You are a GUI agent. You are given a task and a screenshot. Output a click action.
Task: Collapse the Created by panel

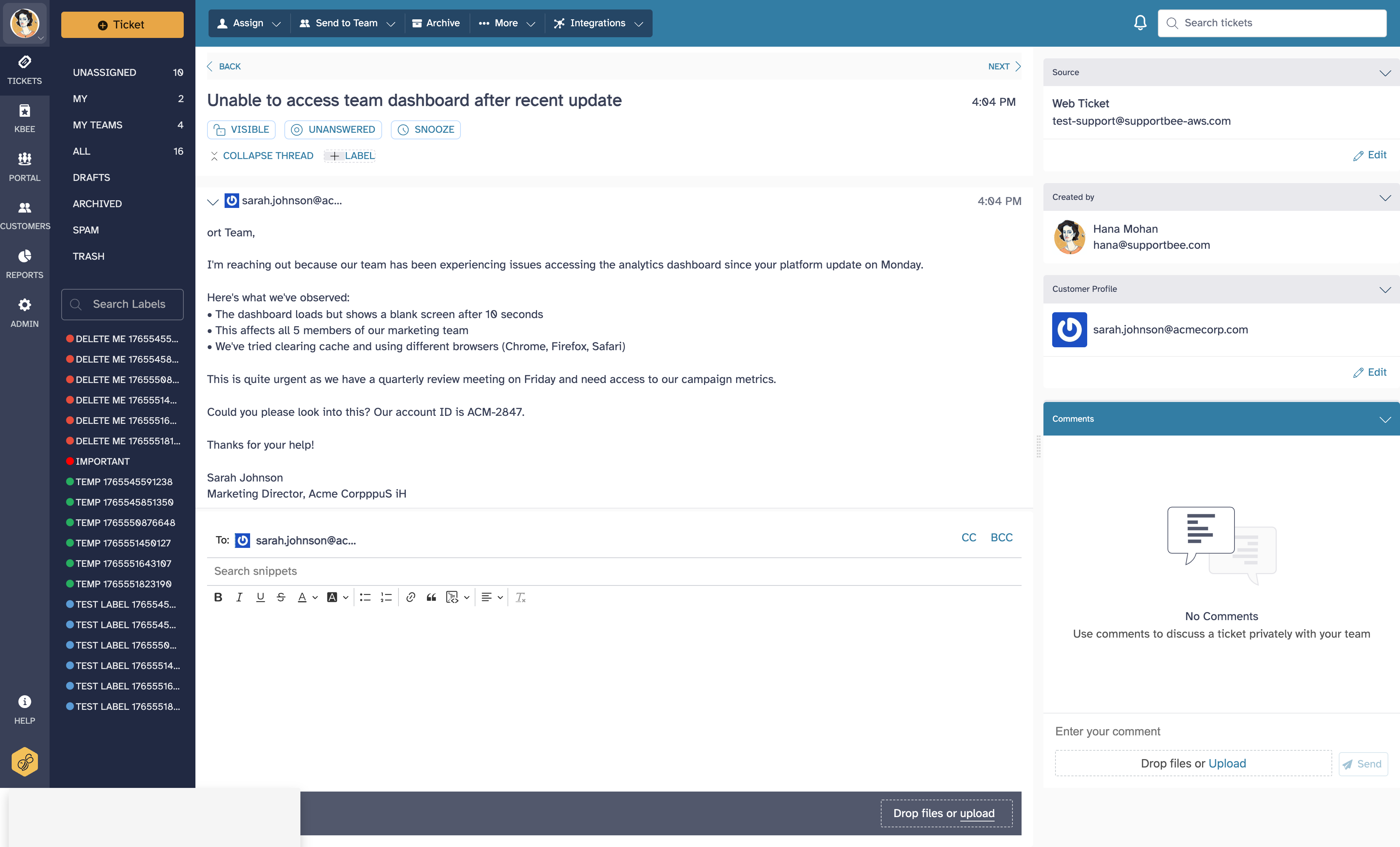pos(1385,198)
